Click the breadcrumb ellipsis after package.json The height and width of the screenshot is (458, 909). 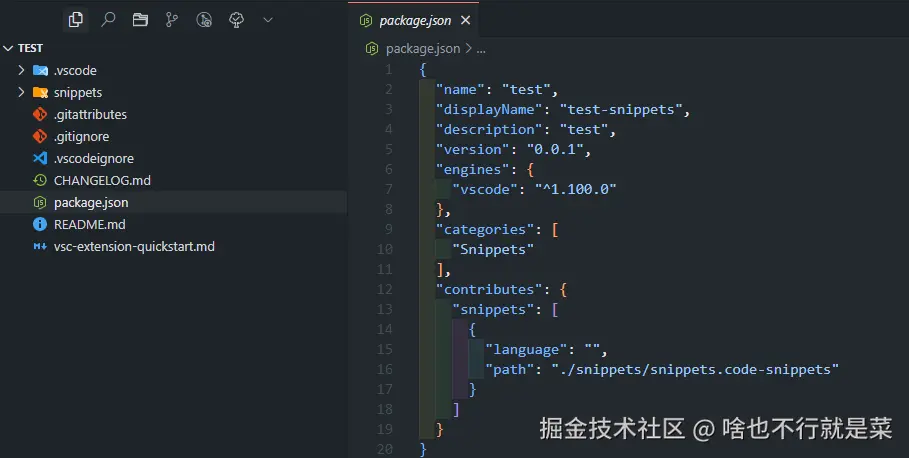(481, 49)
